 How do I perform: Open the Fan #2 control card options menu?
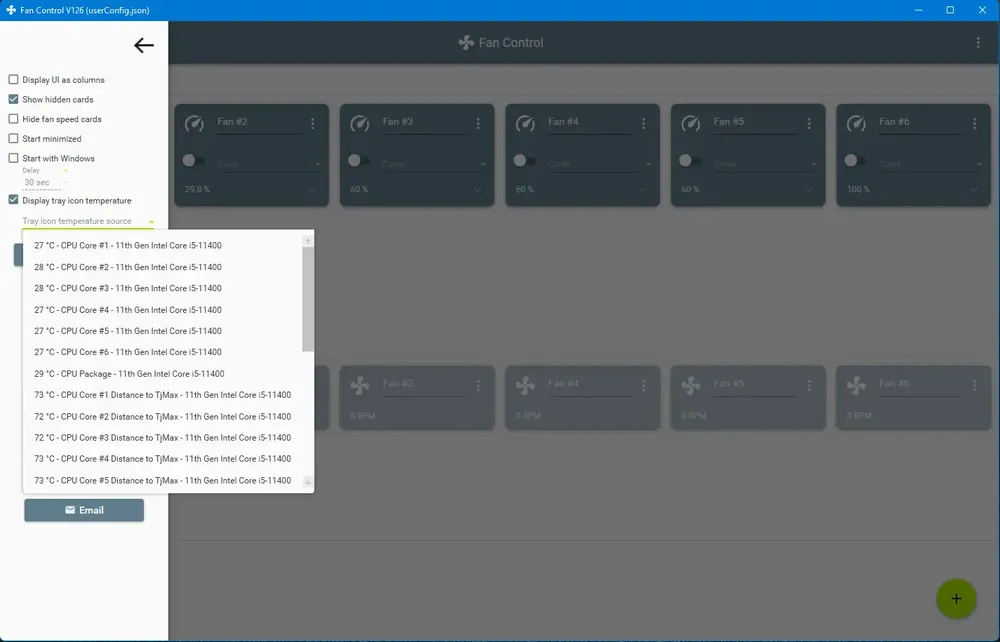coord(312,123)
